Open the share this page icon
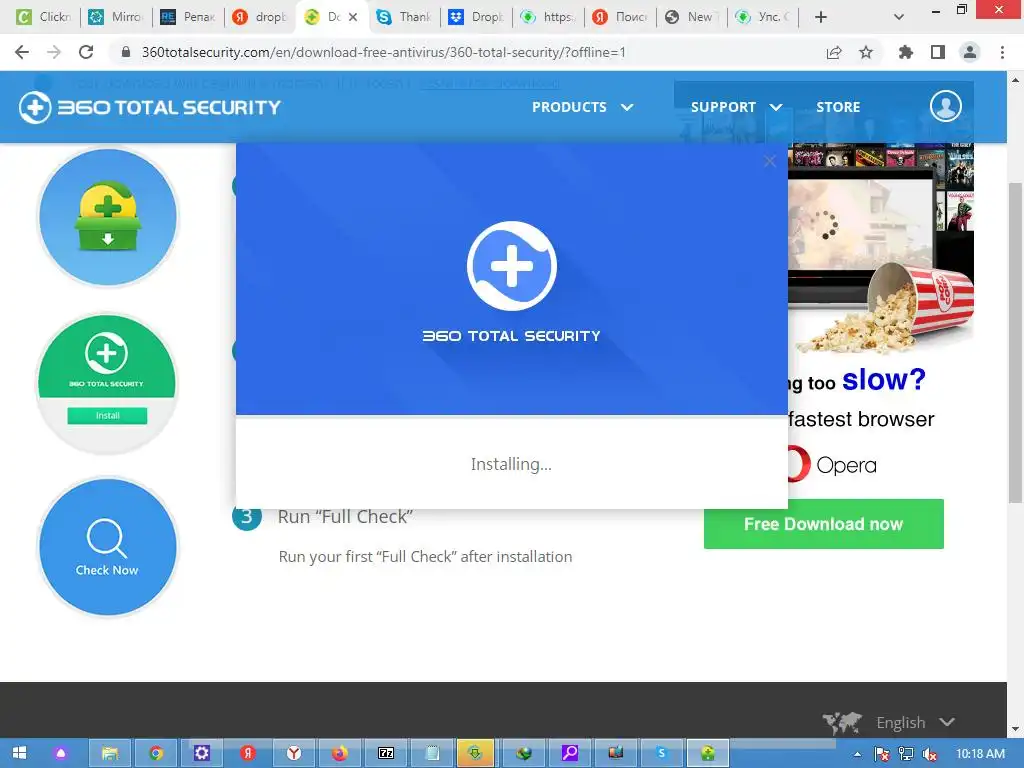1024x768 pixels. click(834, 52)
